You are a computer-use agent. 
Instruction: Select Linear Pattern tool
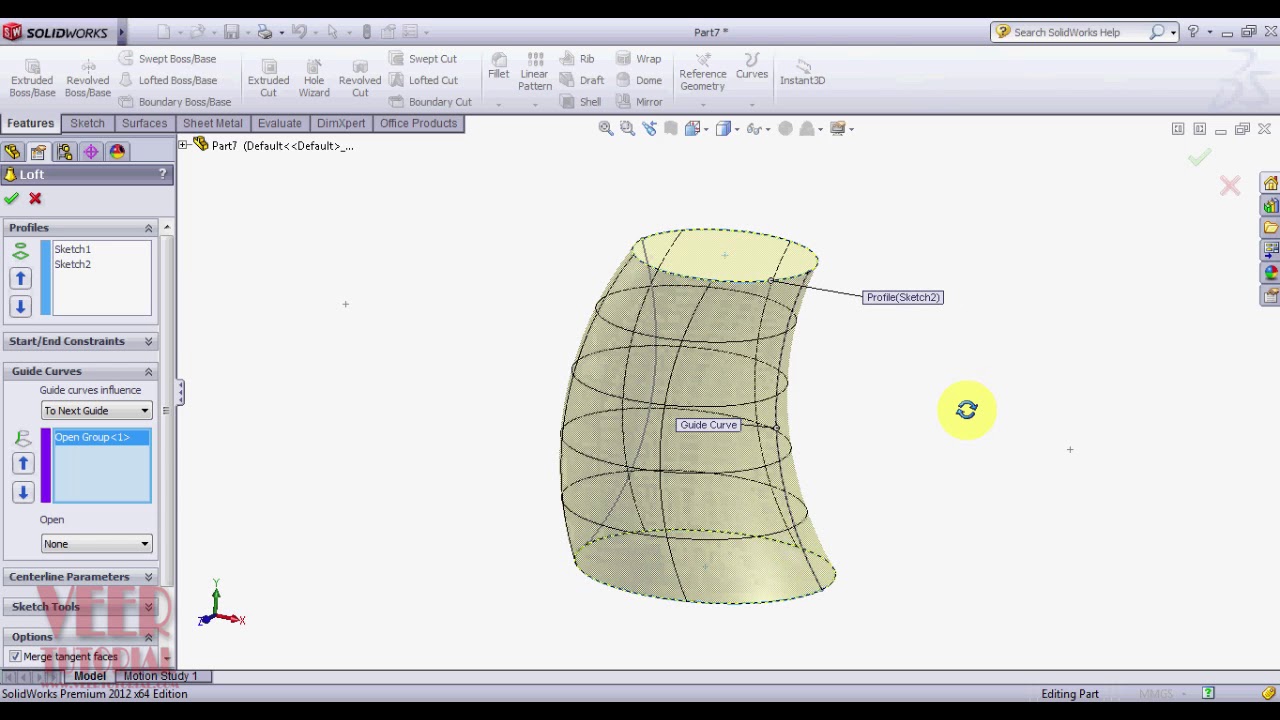[x=535, y=72]
